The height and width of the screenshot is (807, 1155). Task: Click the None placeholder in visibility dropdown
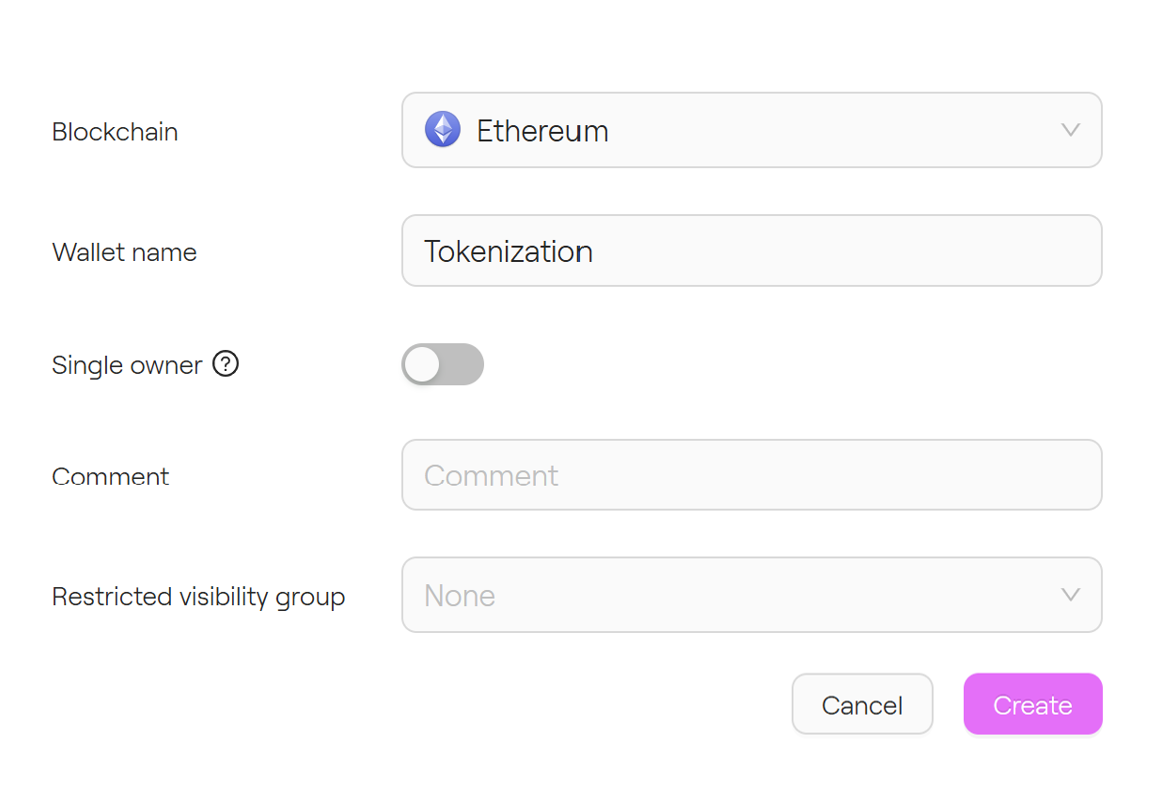pos(460,596)
